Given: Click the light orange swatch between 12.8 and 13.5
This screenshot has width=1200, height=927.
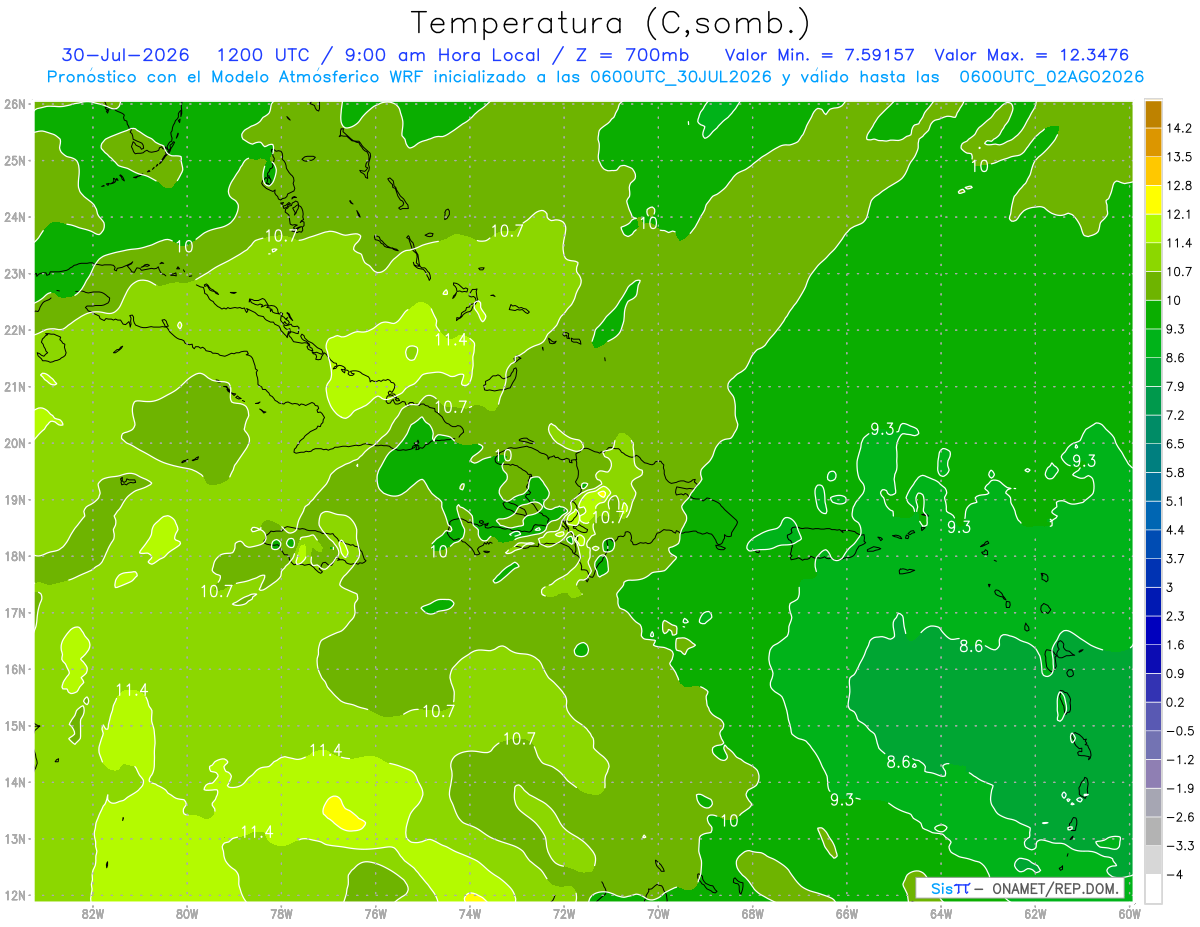Looking at the screenshot, I should 1153,170.
